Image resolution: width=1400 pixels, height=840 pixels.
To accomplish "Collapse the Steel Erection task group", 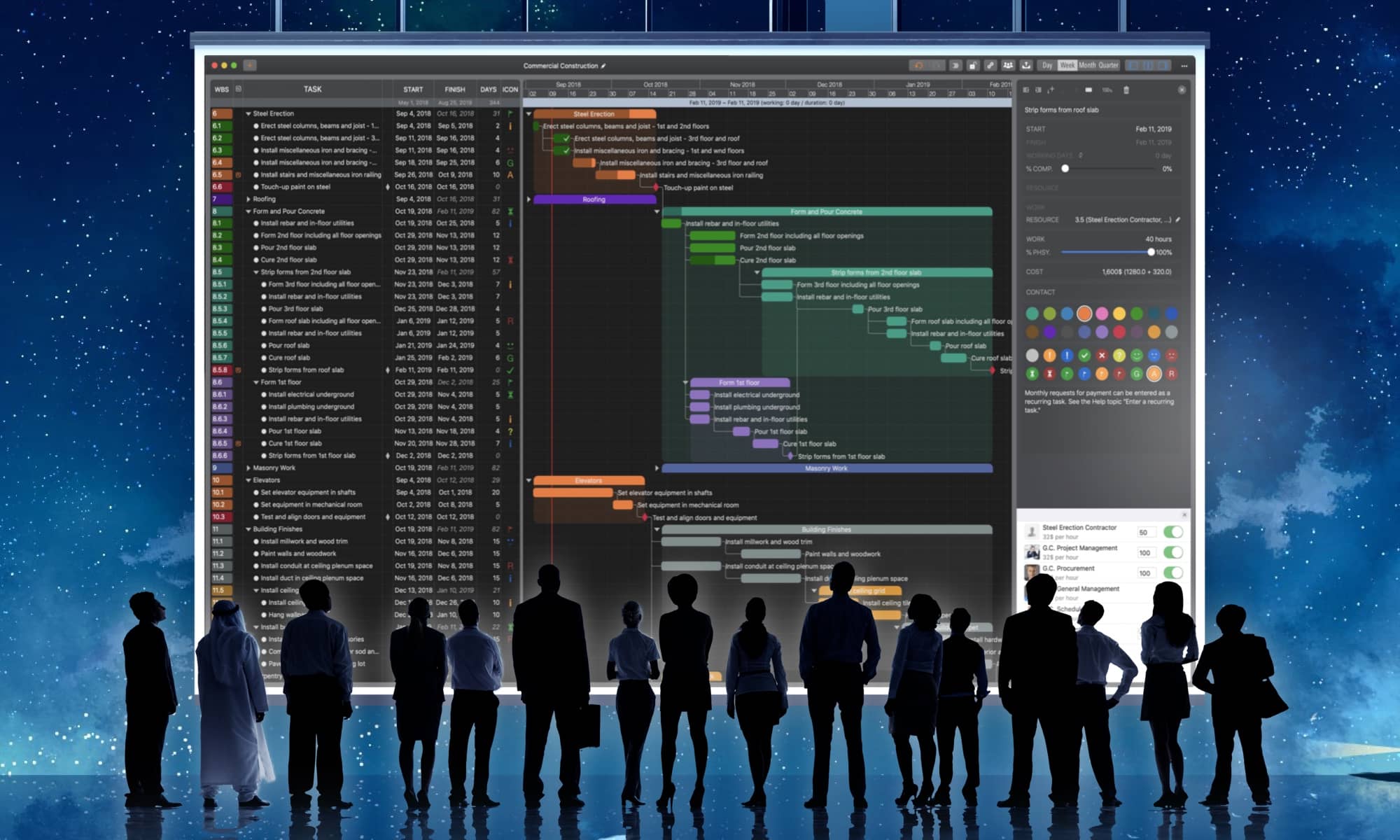I will click(248, 113).
